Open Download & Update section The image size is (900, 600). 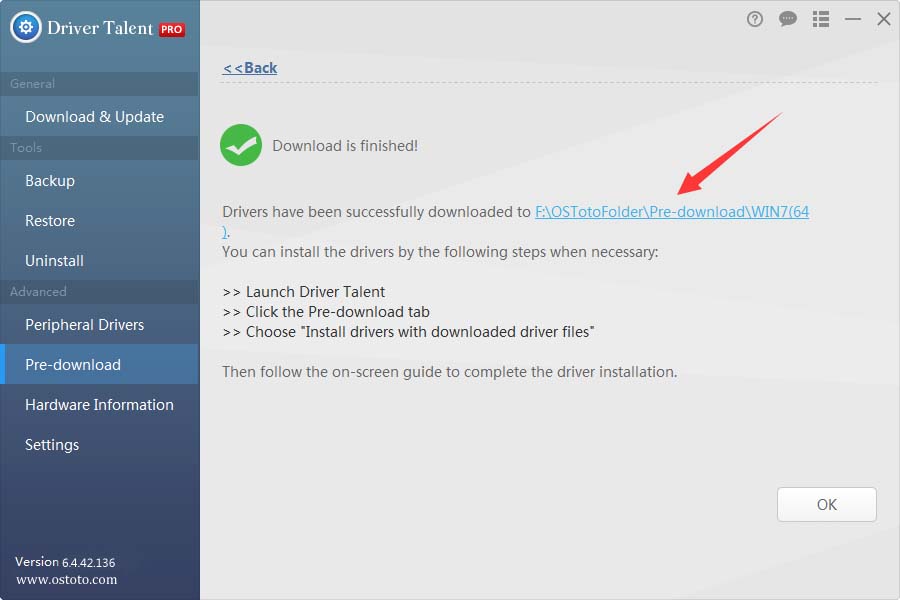[x=100, y=117]
